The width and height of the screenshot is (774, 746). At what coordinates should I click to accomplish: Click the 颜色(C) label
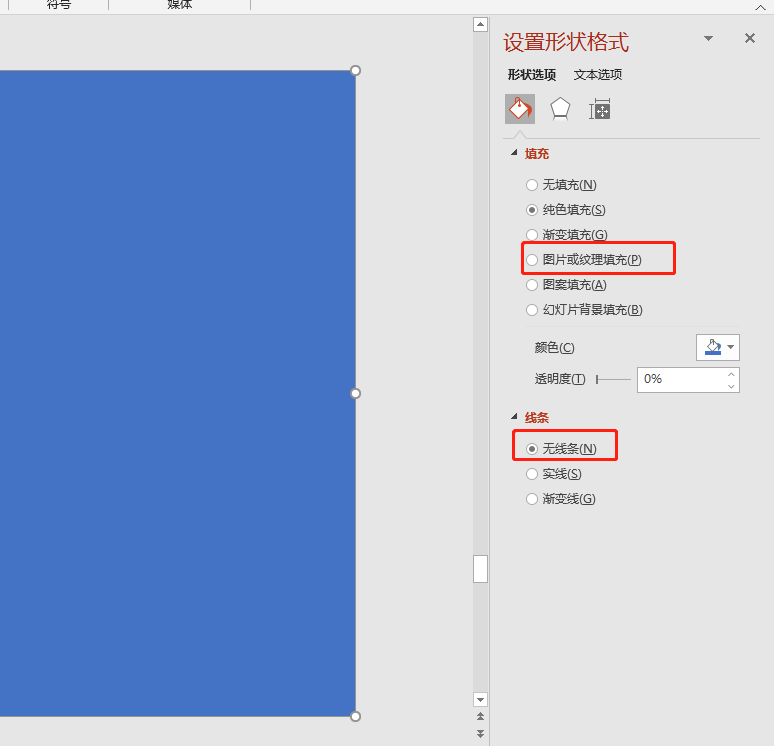(554, 348)
